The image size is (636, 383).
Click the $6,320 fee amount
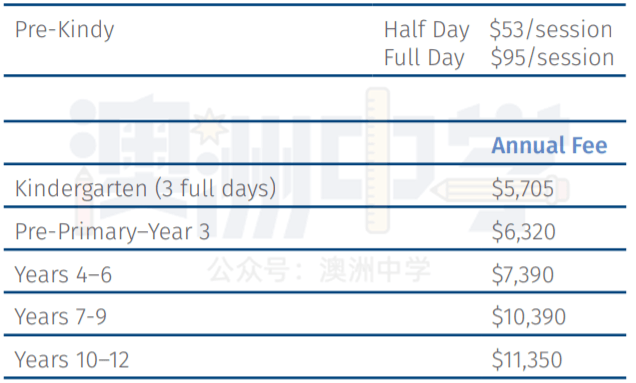(523, 232)
